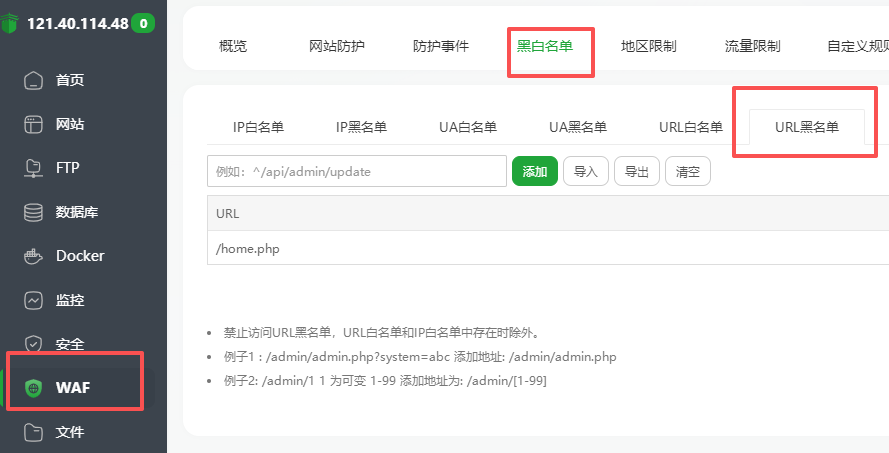
Task: Select the 地区限制 tab
Action: pyautogui.click(x=649, y=46)
